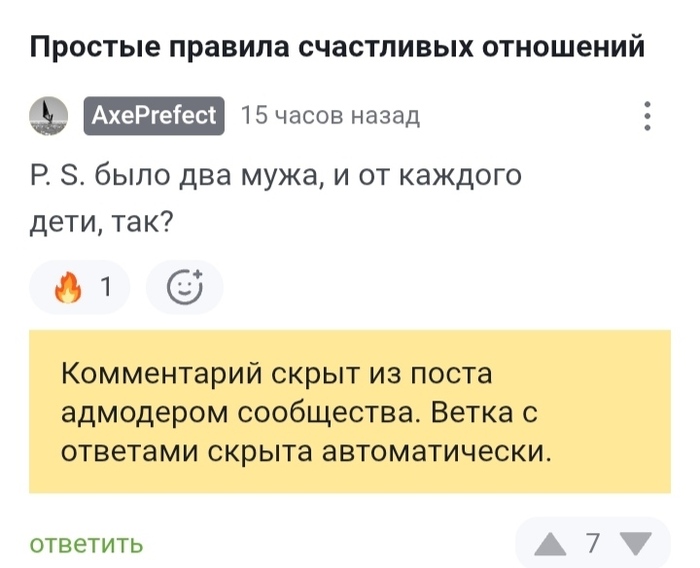Downvote the comment with the down arrow
The width and height of the screenshot is (700, 568).
pyautogui.click(x=634, y=544)
